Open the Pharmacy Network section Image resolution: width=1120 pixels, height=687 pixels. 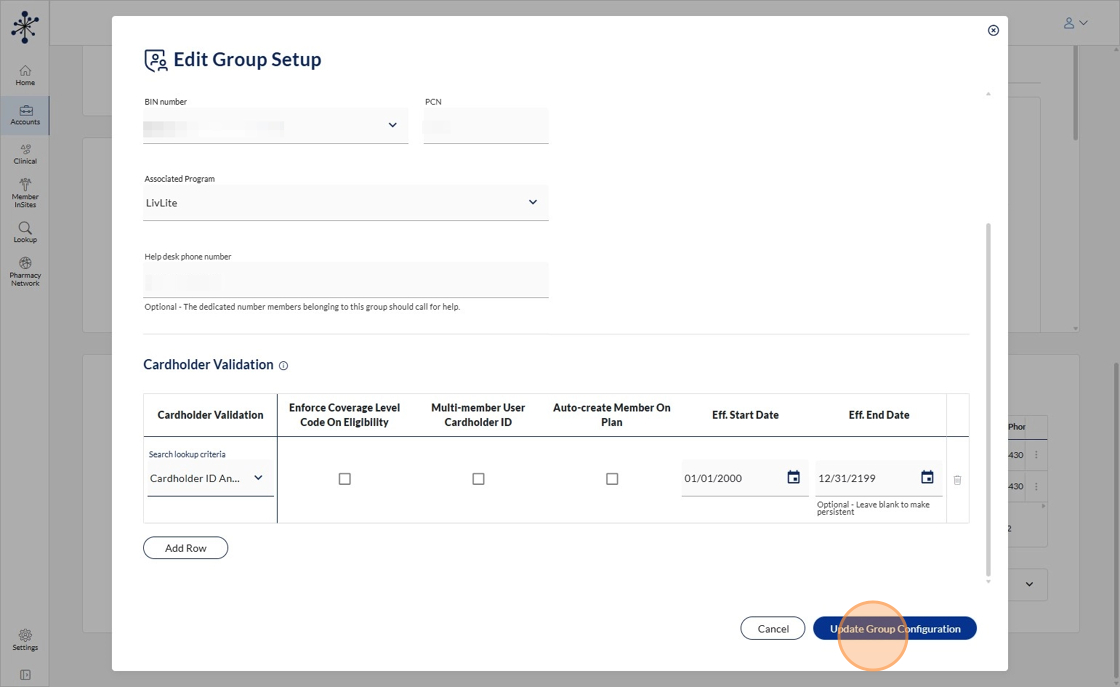point(25,271)
